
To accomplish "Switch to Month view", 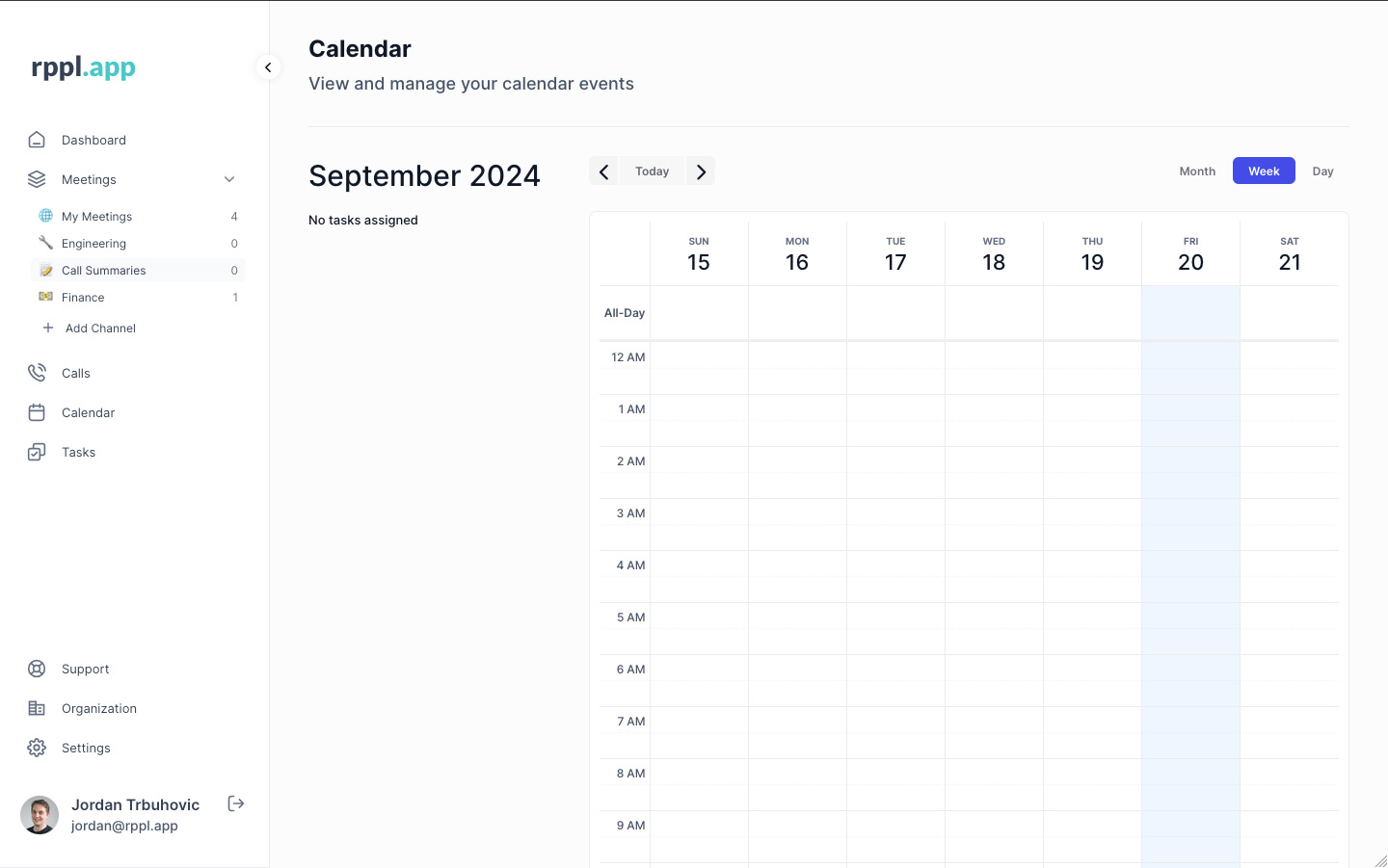I will pyautogui.click(x=1197, y=171).
